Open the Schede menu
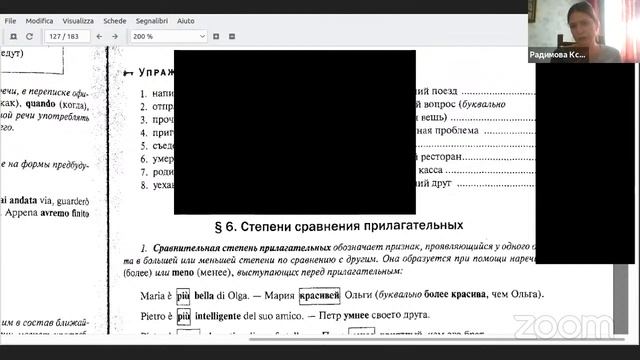 click(115, 21)
